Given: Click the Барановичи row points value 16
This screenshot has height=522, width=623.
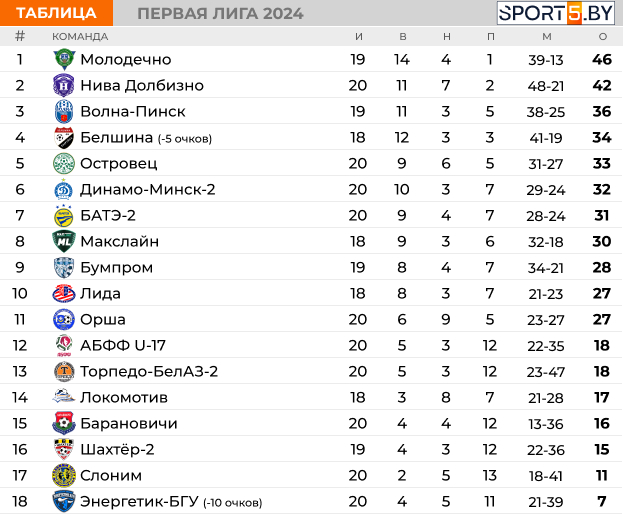Looking at the screenshot, I should tap(602, 423).
